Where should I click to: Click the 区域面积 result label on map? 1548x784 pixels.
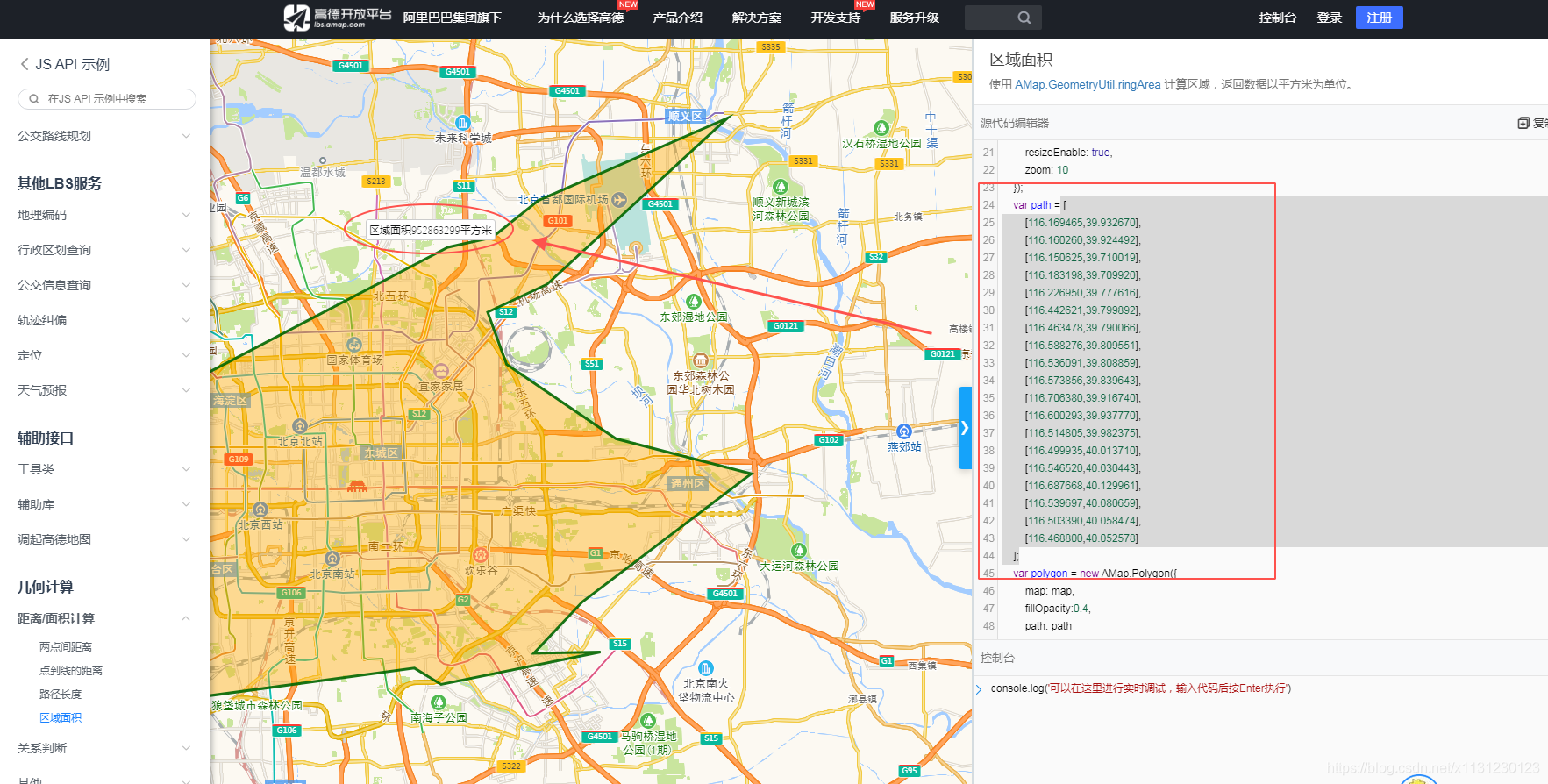click(431, 230)
